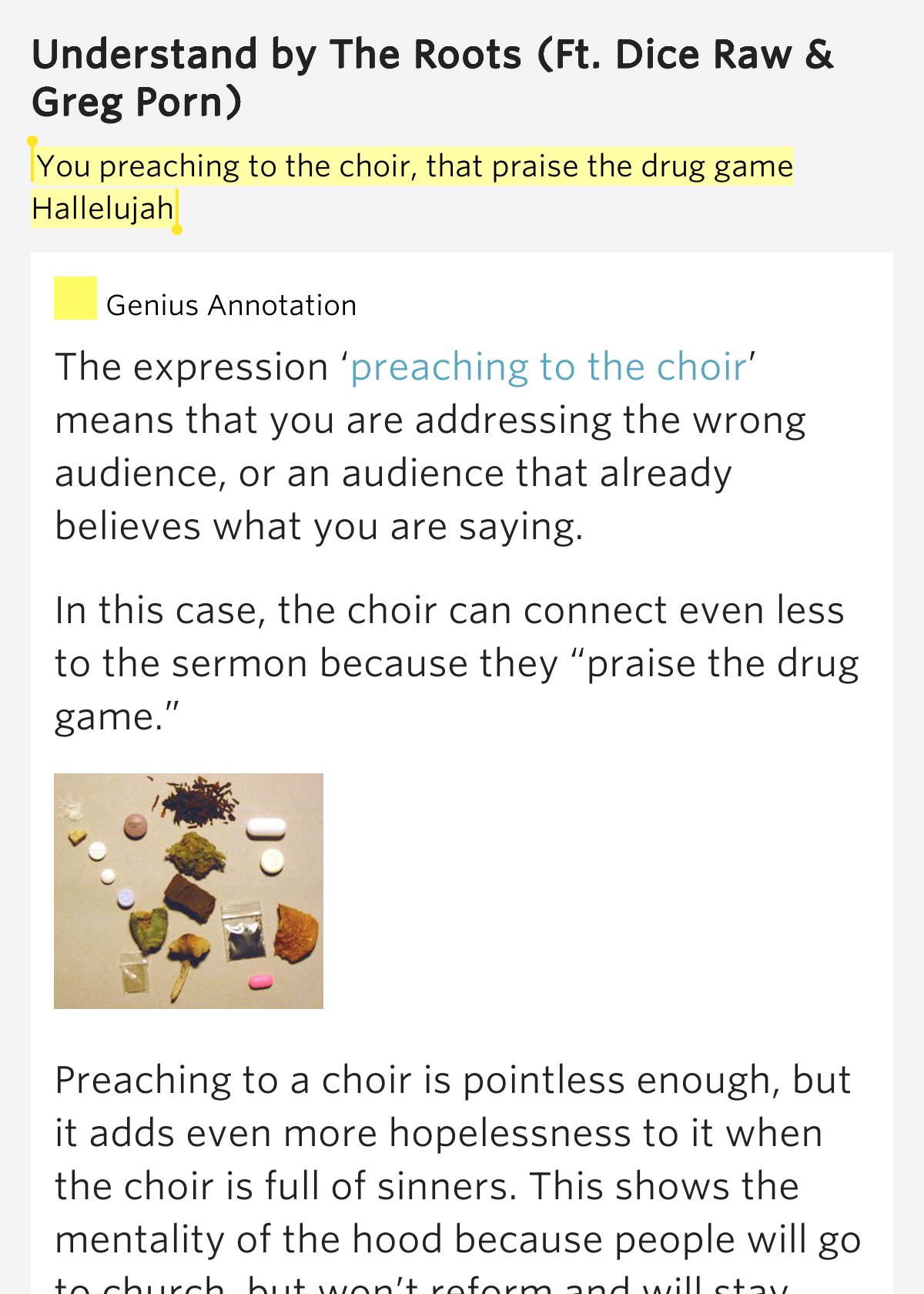
Task: Click the text 'the choir is full of sinners'
Action: pos(285,1186)
